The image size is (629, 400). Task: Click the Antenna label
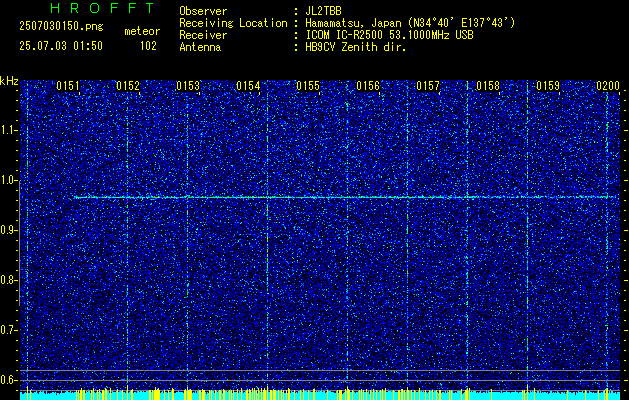tap(200, 47)
